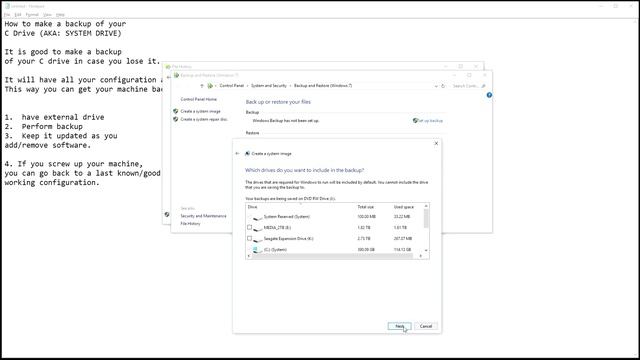Click the 100.00 MB total size value
The width and height of the screenshot is (640, 360).
(366, 217)
